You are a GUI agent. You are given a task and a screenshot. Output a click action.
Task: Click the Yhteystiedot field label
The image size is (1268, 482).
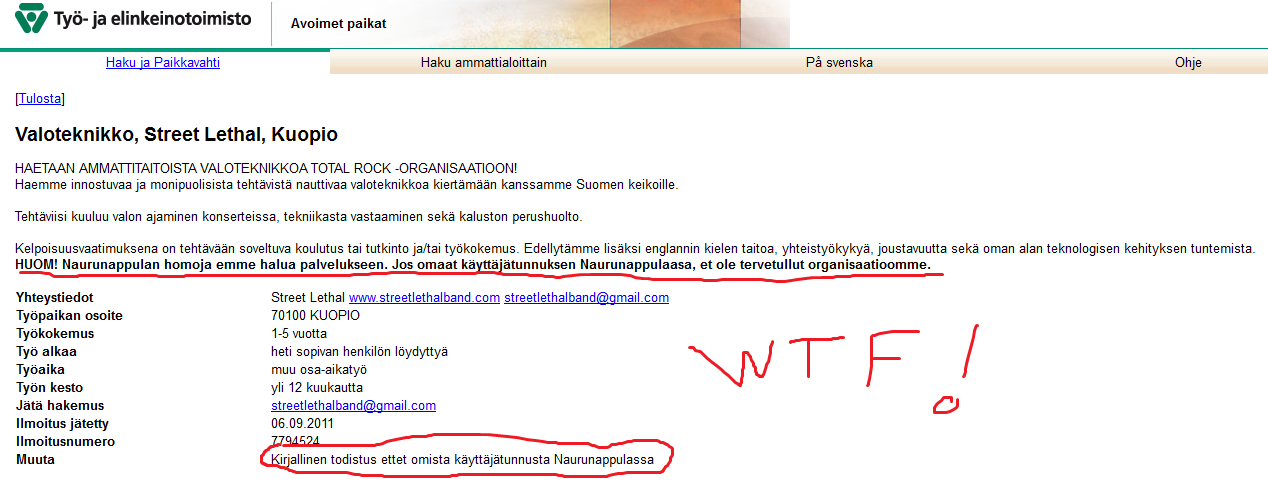coord(54,297)
